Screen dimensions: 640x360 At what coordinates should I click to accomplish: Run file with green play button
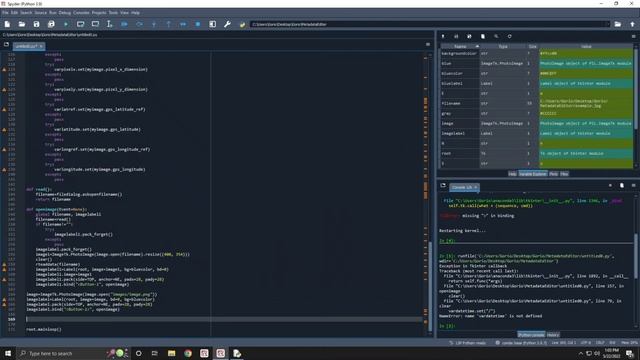click(66, 24)
